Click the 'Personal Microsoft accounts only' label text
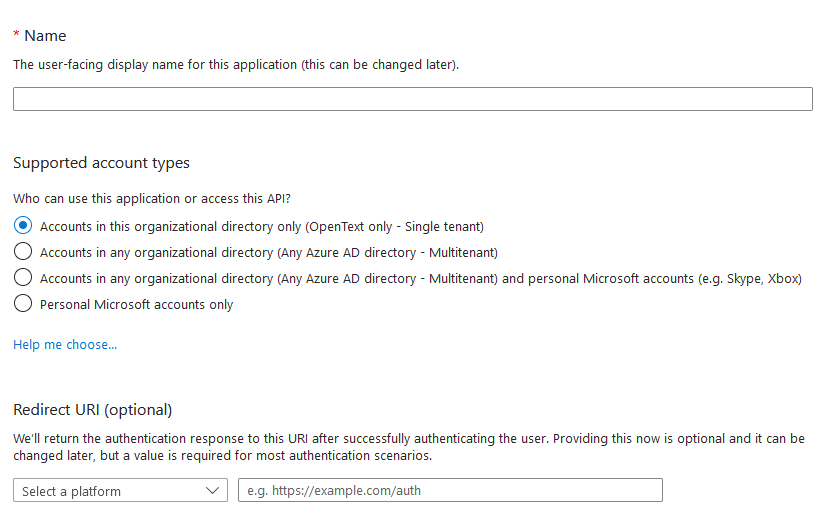Screen dimensions: 829x521 click(x=136, y=304)
